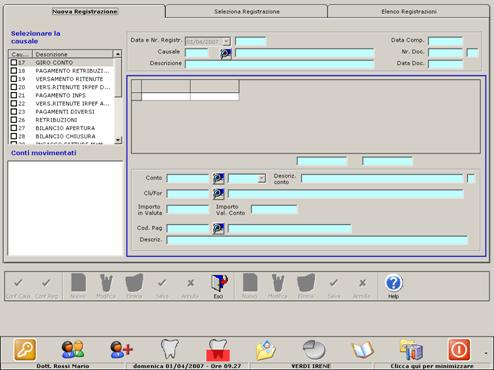Open the yellow folder with photo icon

tap(266, 350)
